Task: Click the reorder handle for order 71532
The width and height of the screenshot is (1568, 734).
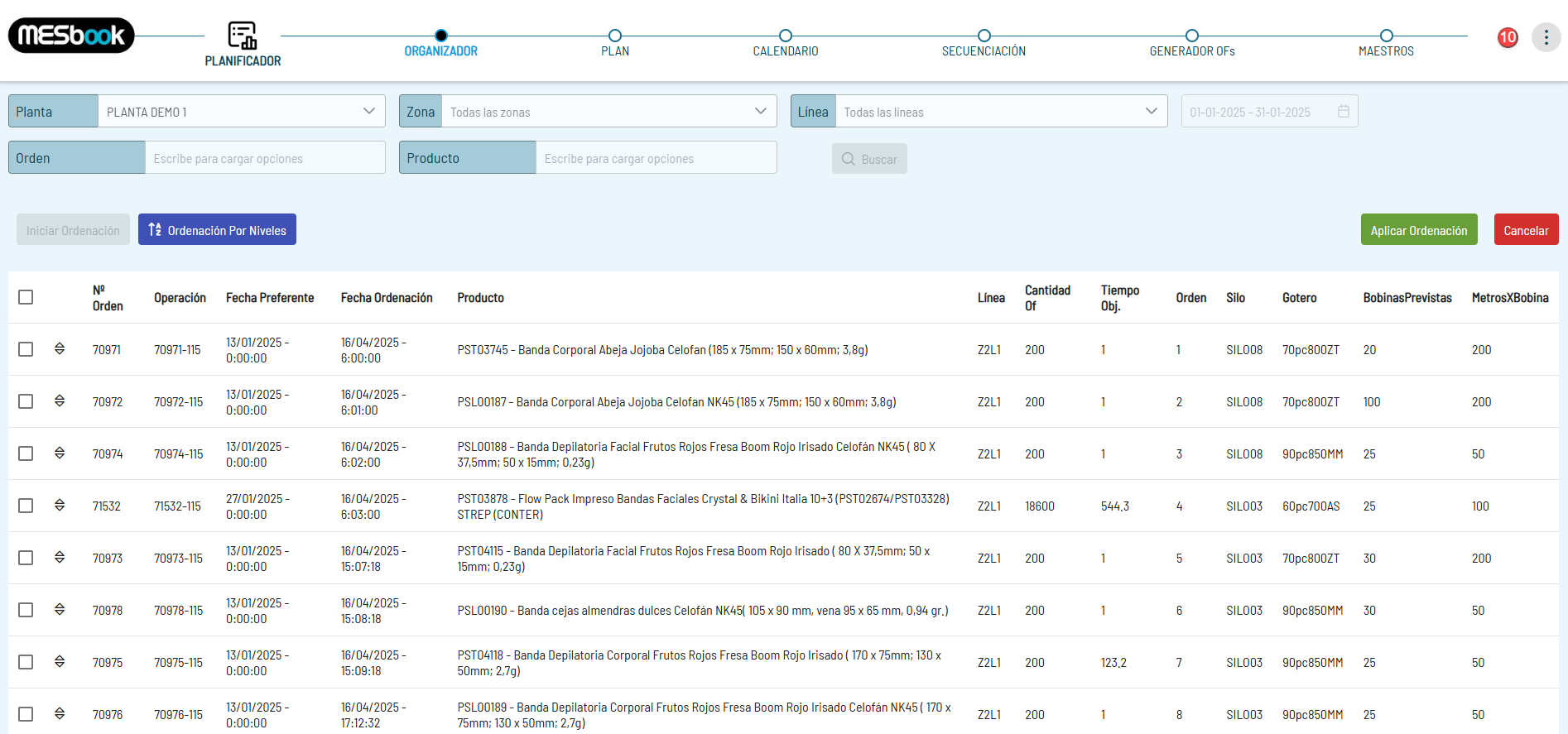Action: tap(60, 506)
